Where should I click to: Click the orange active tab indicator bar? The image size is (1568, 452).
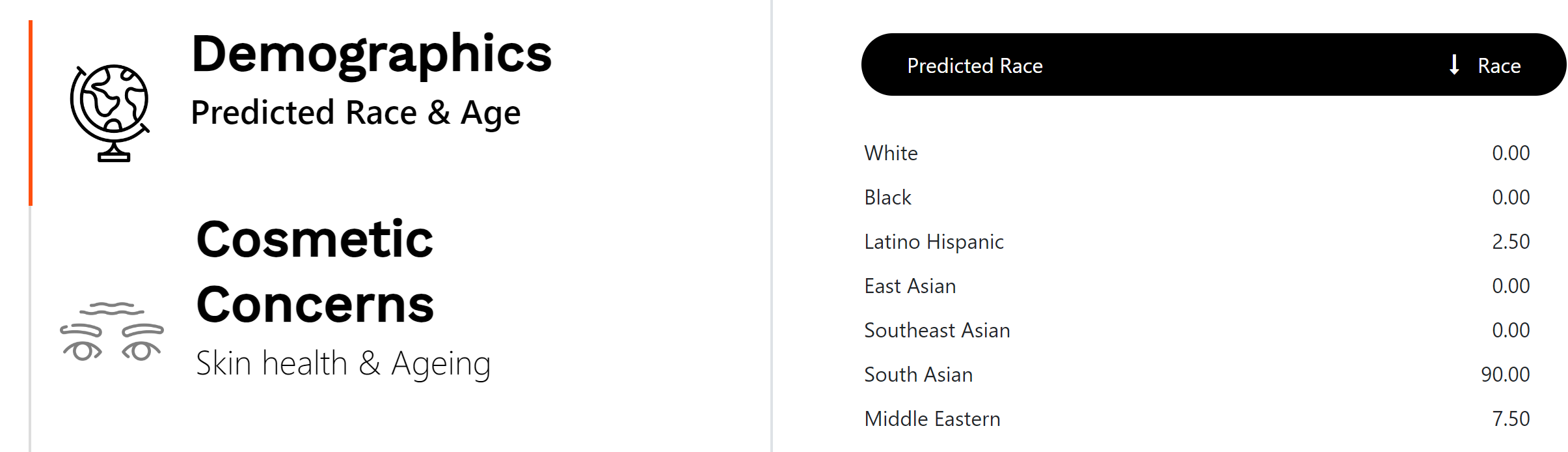click(31, 113)
